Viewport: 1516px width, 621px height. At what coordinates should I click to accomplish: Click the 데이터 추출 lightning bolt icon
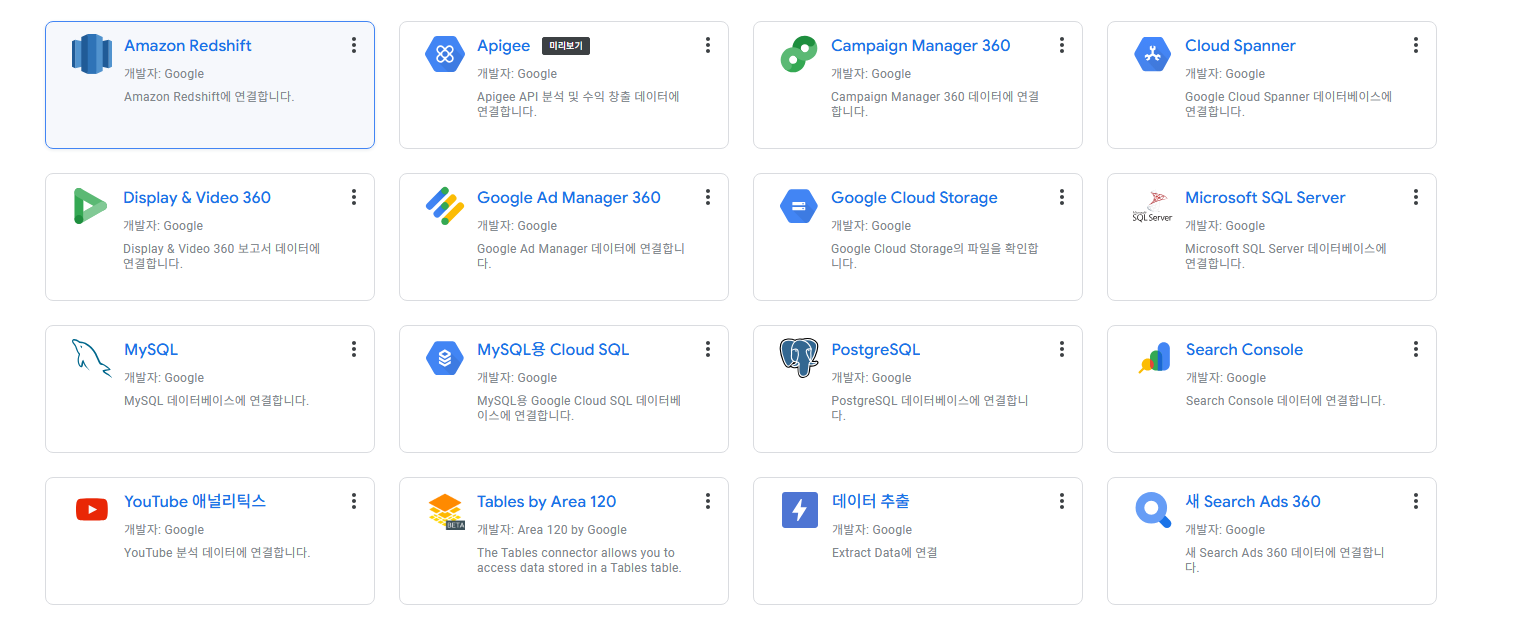(x=799, y=510)
